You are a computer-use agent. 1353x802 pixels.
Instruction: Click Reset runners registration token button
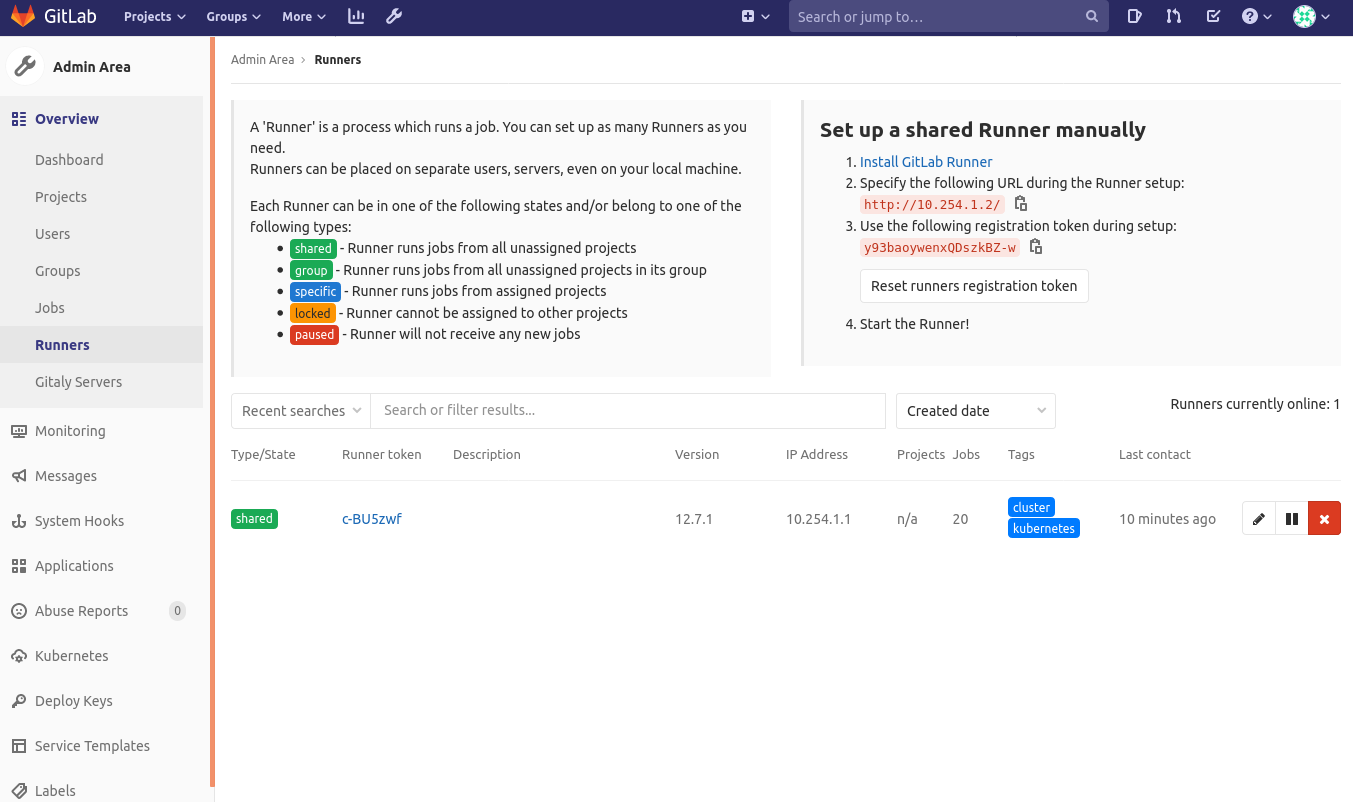(x=974, y=286)
